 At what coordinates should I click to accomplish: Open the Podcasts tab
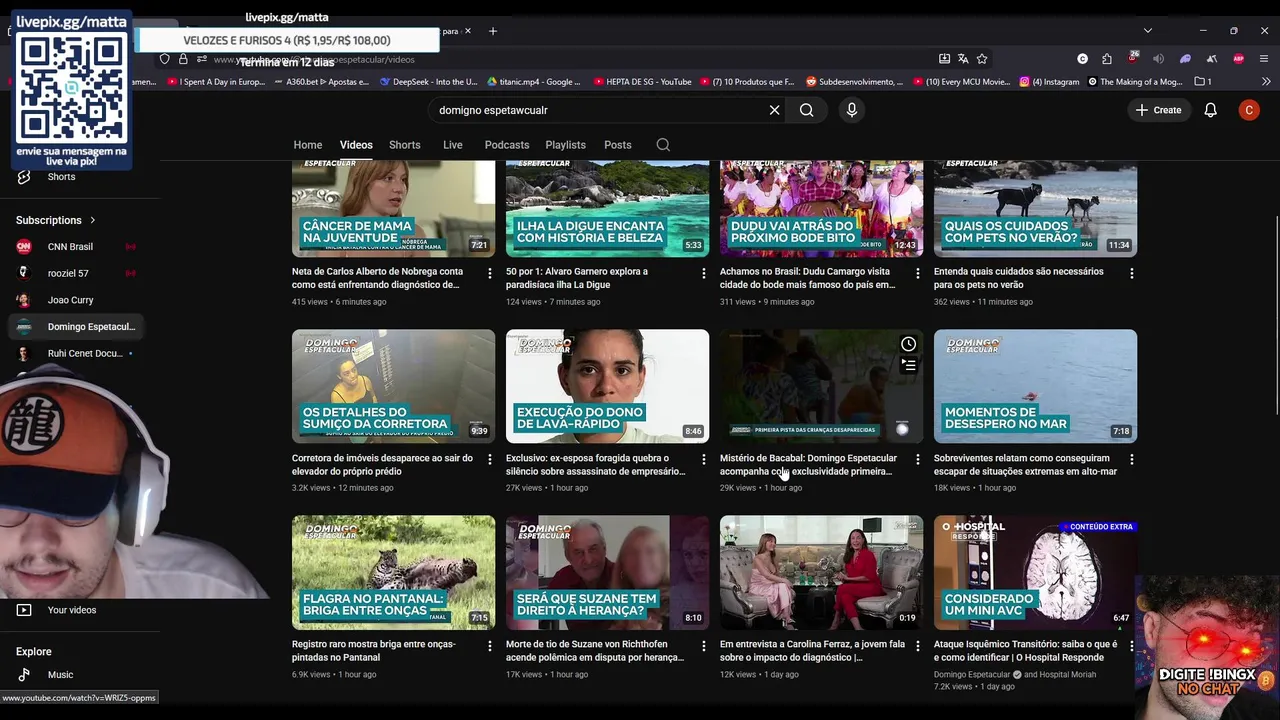tap(507, 145)
